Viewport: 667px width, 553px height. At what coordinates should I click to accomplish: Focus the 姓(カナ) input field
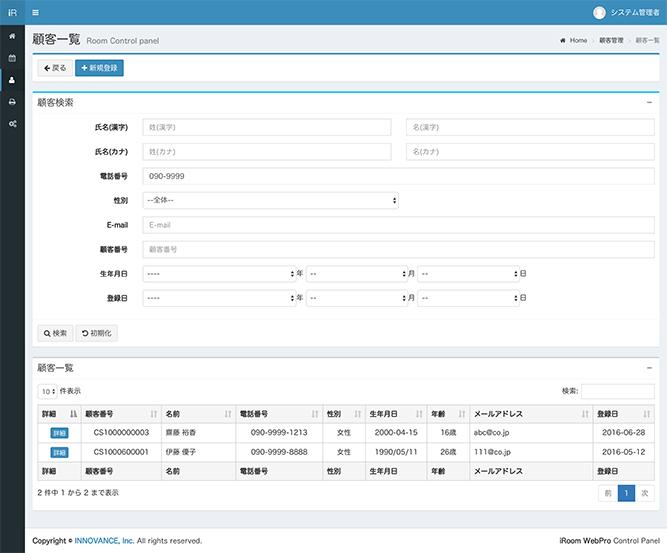pyautogui.click(x=267, y=152)
